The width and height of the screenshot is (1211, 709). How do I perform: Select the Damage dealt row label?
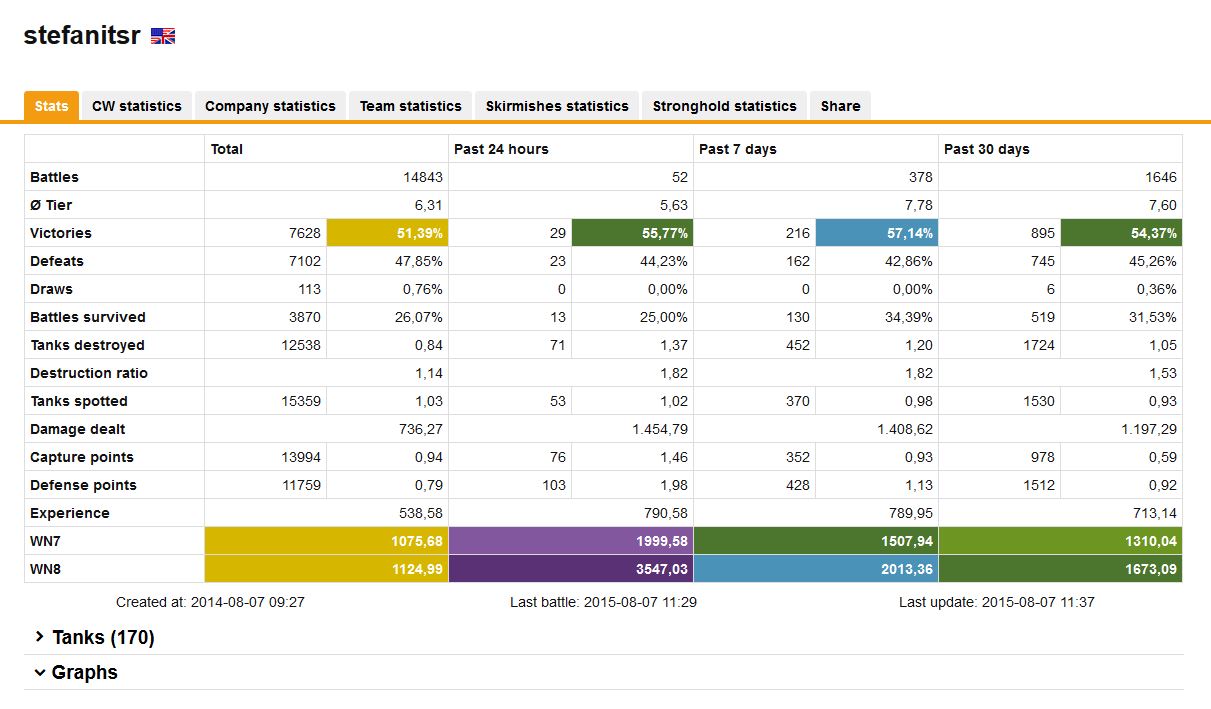tap(78, 429)
